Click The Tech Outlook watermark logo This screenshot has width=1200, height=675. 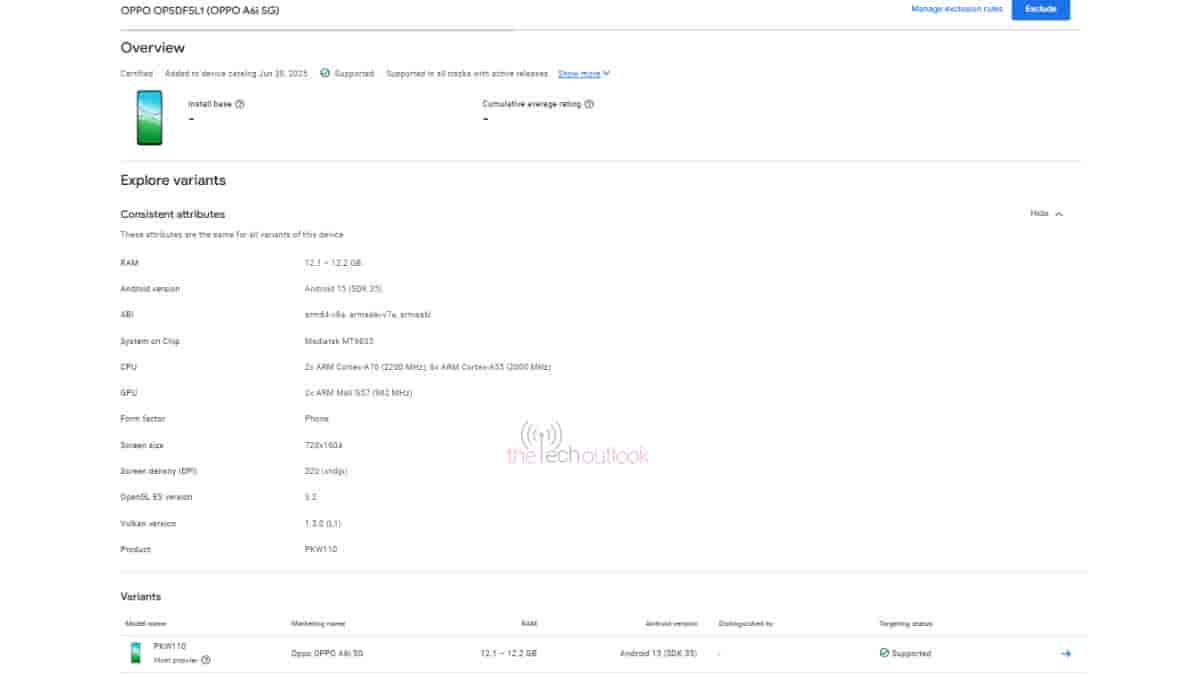pos(577,444)
